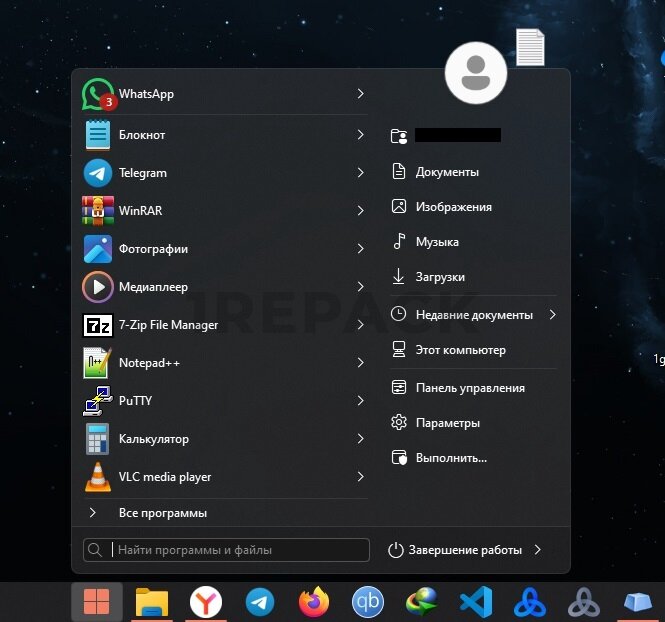
Task: Expand the arrow next to Фотографии
Action: (360, 249)
